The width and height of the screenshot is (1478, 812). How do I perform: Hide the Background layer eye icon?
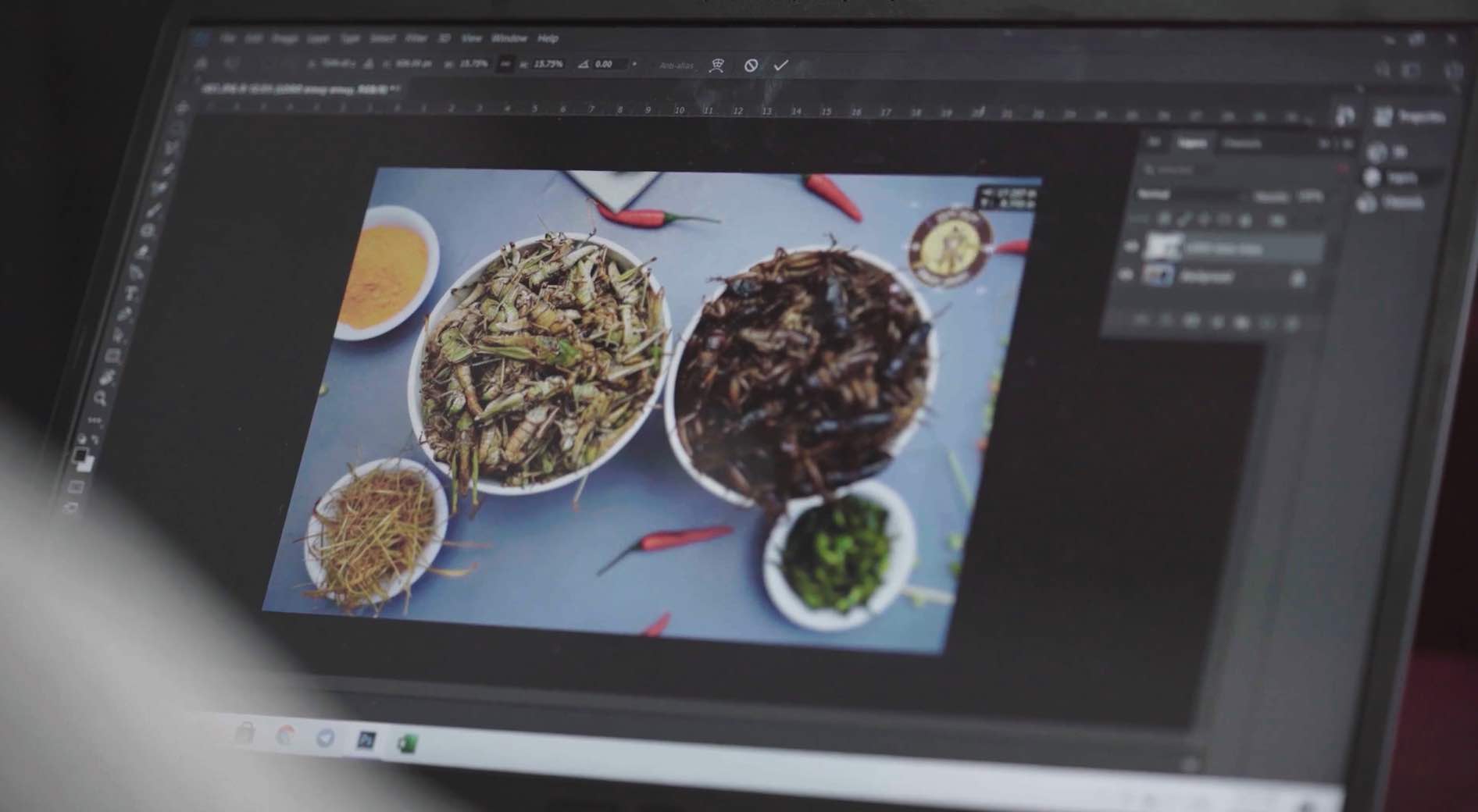[x=1125, y=275]
